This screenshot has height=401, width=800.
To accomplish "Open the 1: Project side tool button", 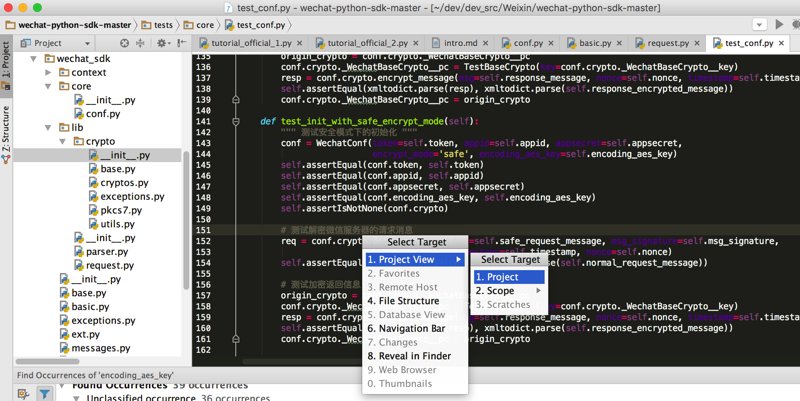I will point(6,64).
